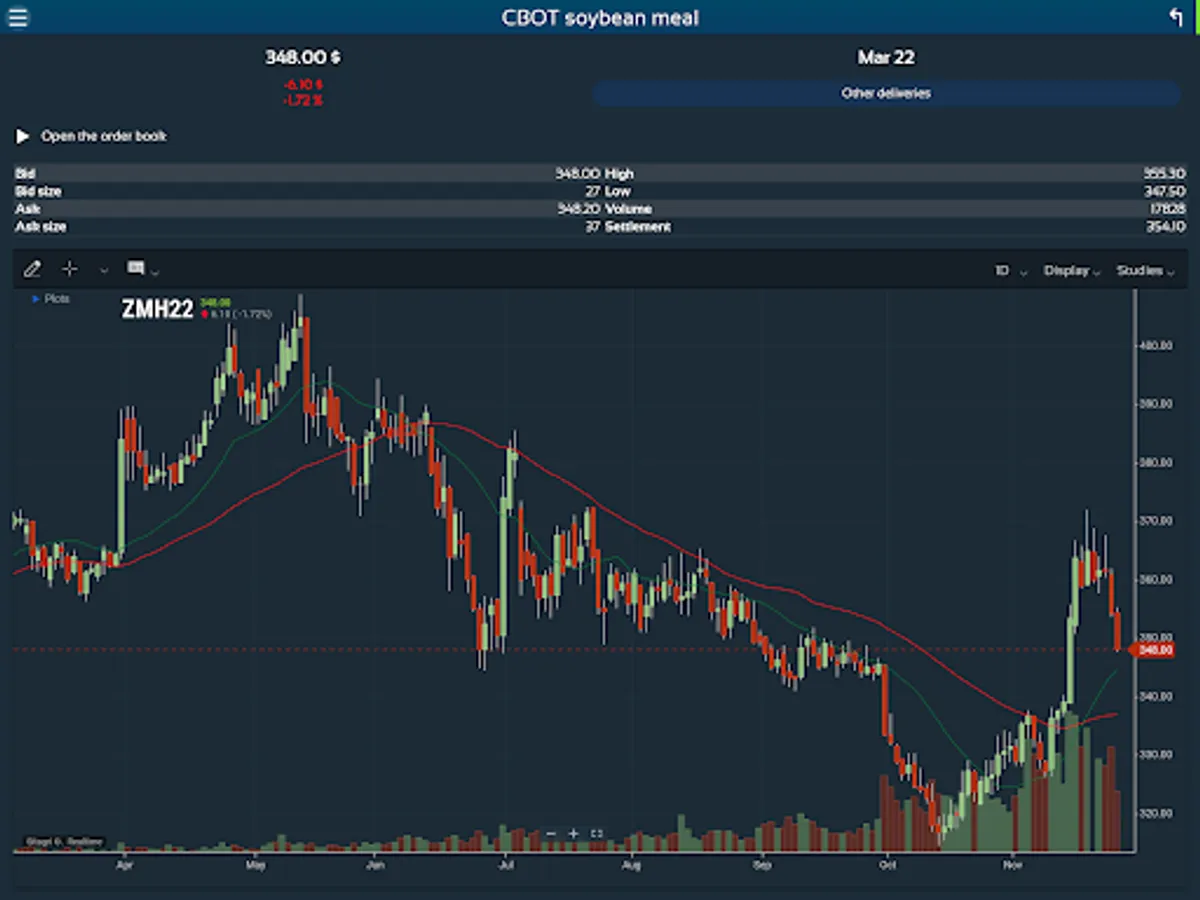Select the pencil drawing tool
This screenshot has height=900, width=1200.
(x=32, y=269)
